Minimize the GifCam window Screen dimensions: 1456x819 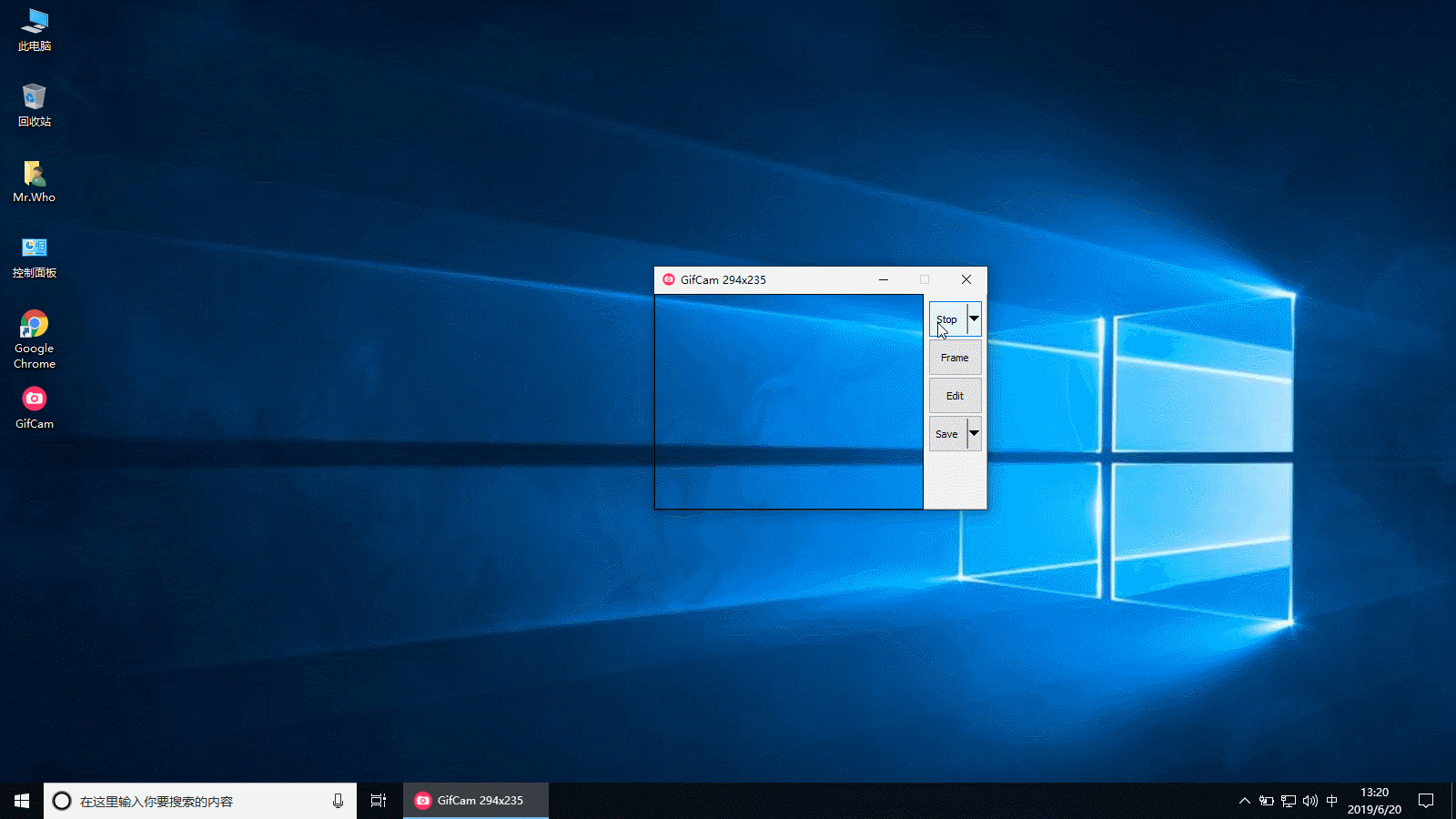(883, 279)
